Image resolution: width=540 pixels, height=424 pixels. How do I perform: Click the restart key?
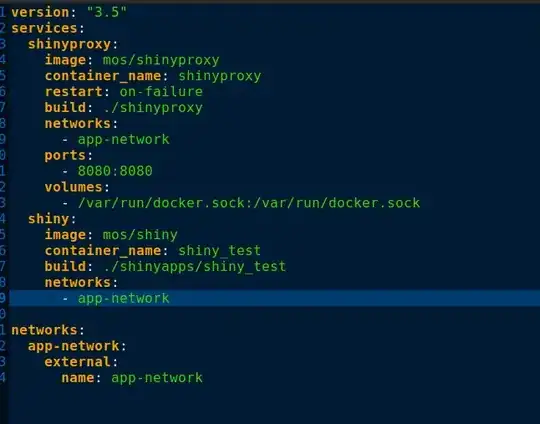click(74, 92)
